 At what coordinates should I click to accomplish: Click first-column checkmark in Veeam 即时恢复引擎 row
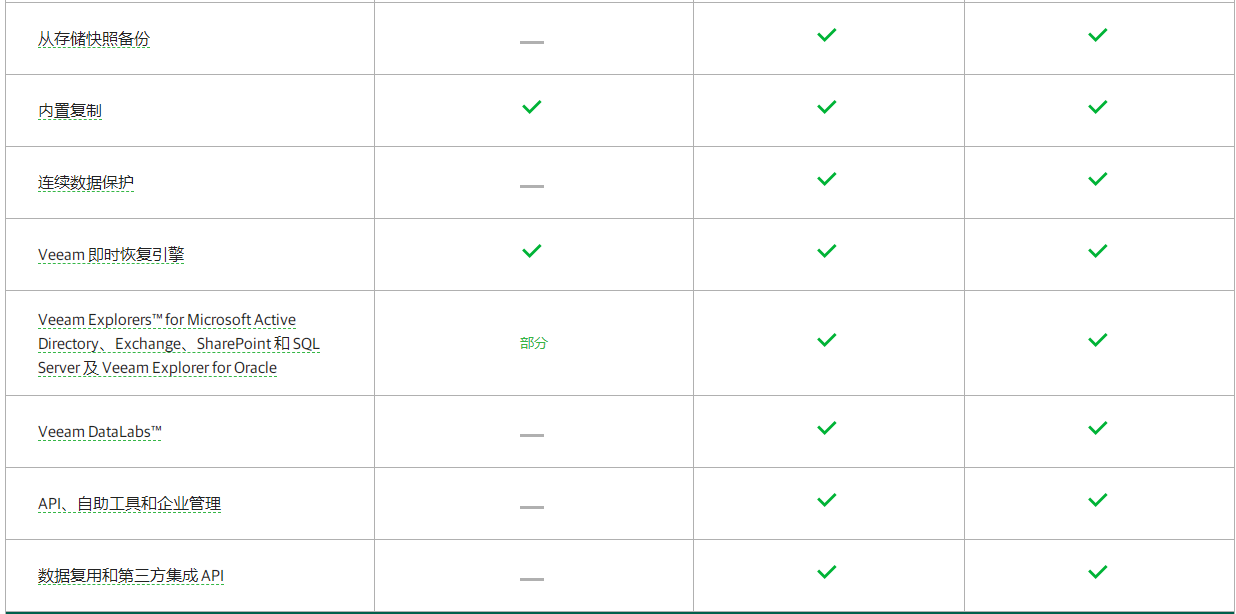click(x=532, y=251)
